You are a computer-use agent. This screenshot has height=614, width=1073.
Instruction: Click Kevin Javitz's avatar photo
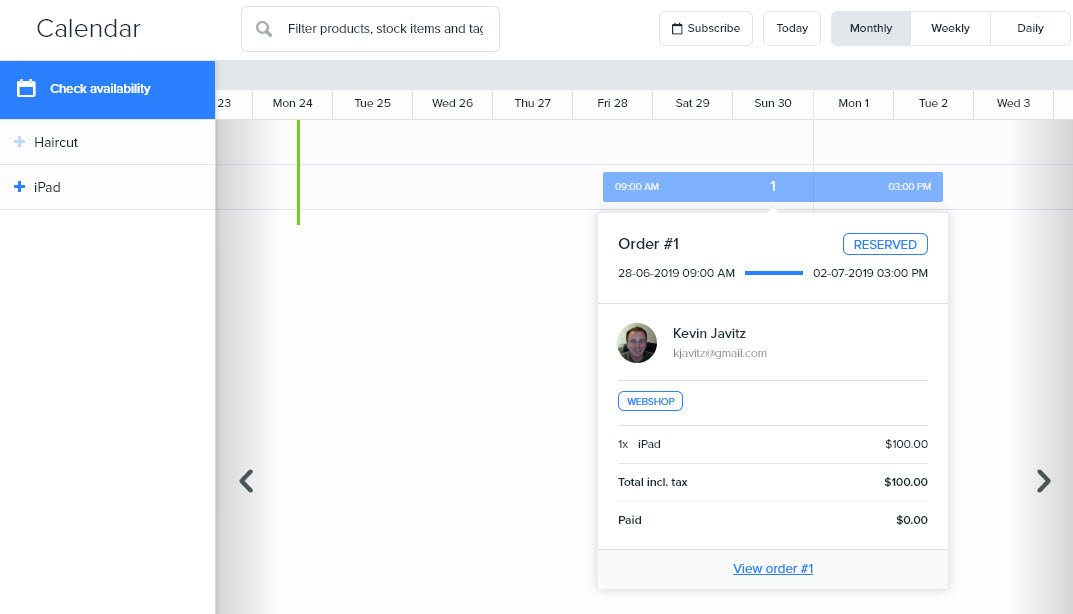pos(637,343)
